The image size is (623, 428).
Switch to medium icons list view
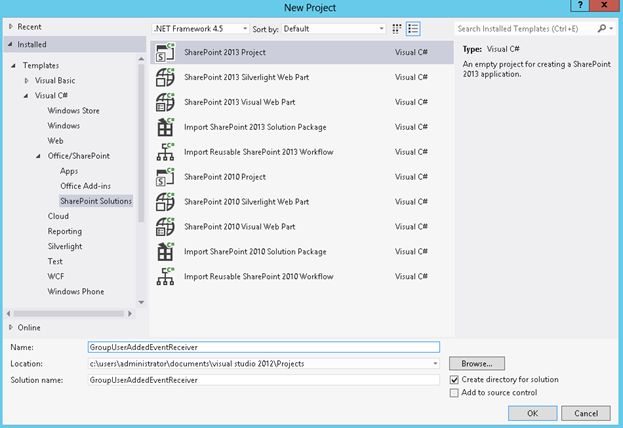tap(413, 29)
